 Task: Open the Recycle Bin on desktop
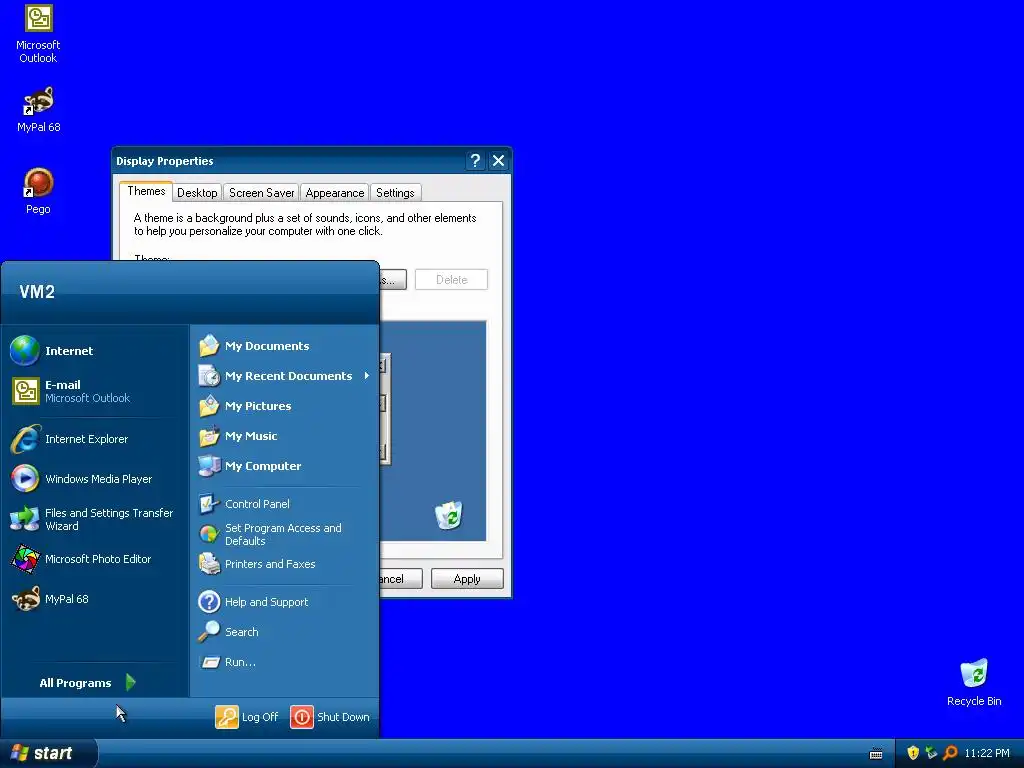[974, 682]
